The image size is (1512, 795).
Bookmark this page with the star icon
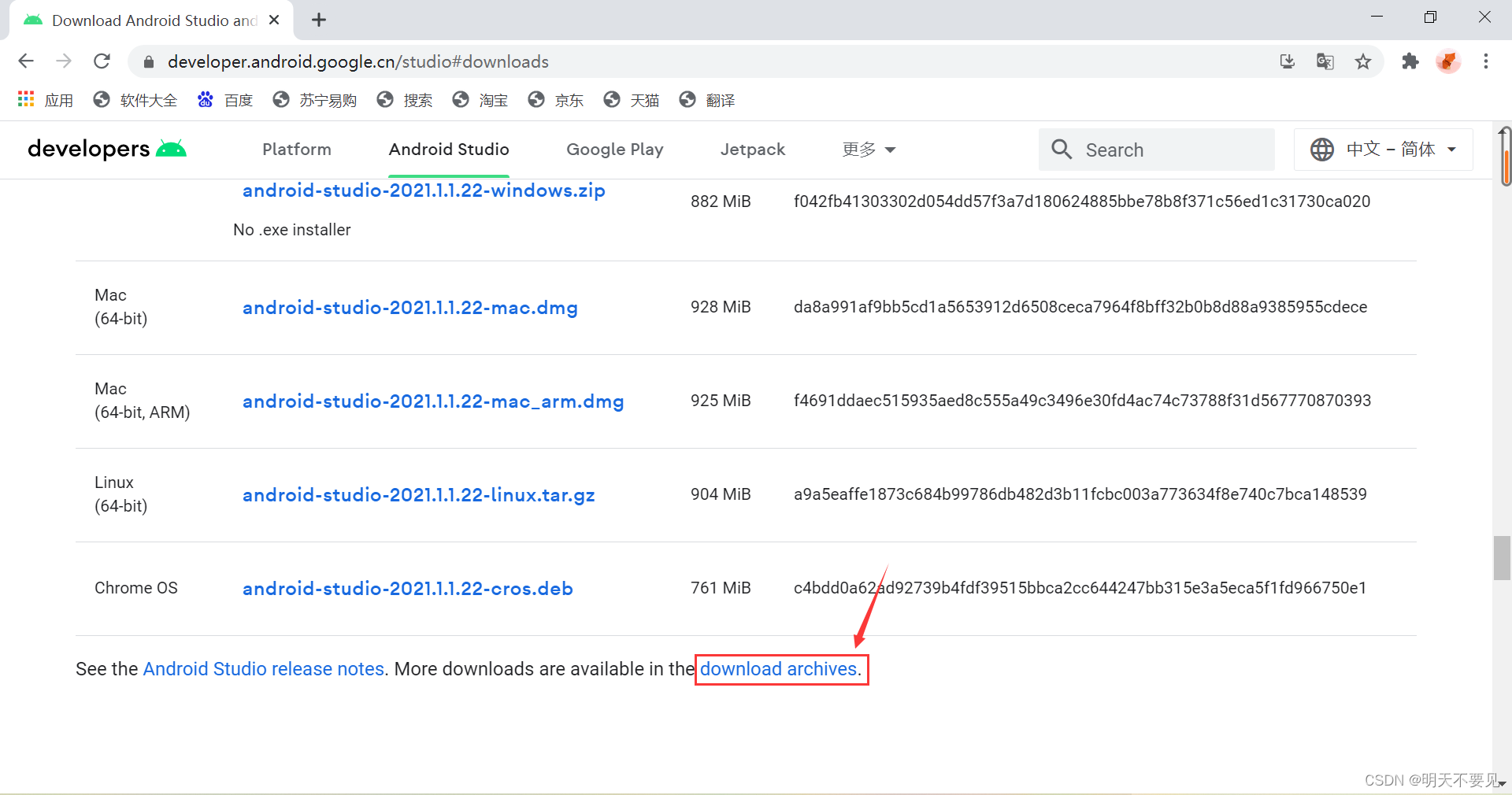(1363, 61)
